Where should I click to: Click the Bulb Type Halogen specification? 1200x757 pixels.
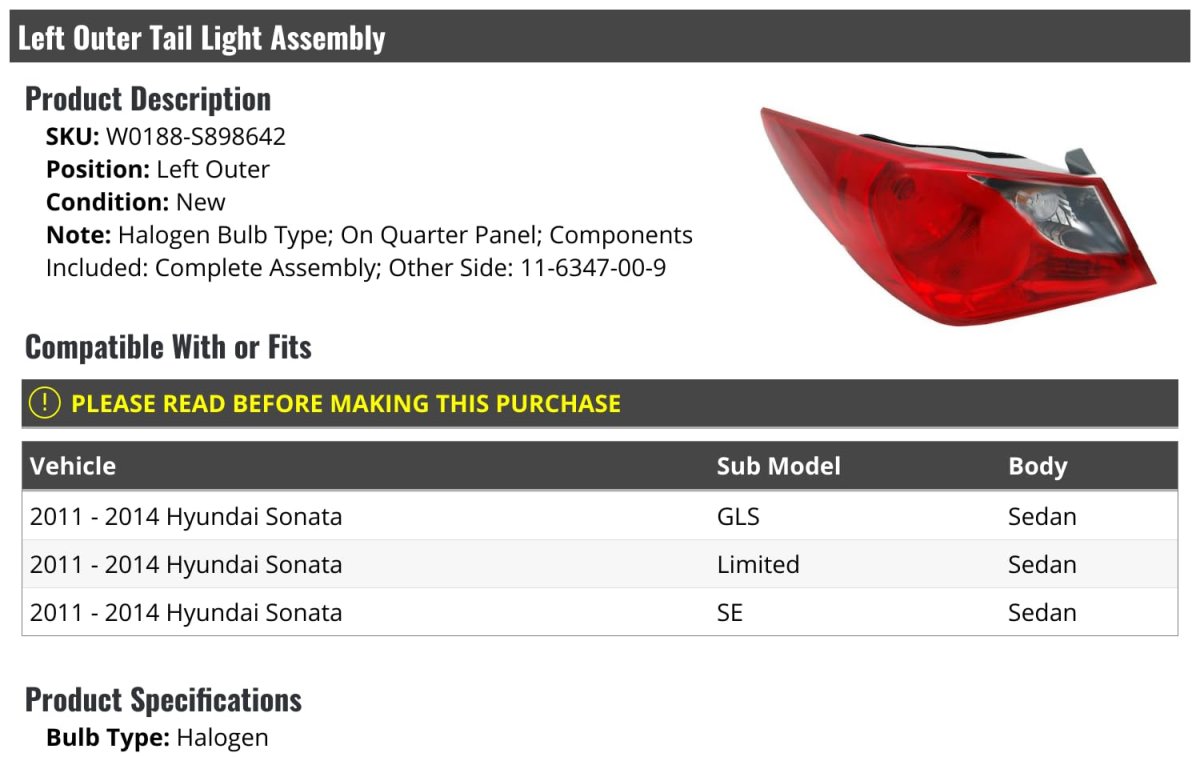(157, 739)
